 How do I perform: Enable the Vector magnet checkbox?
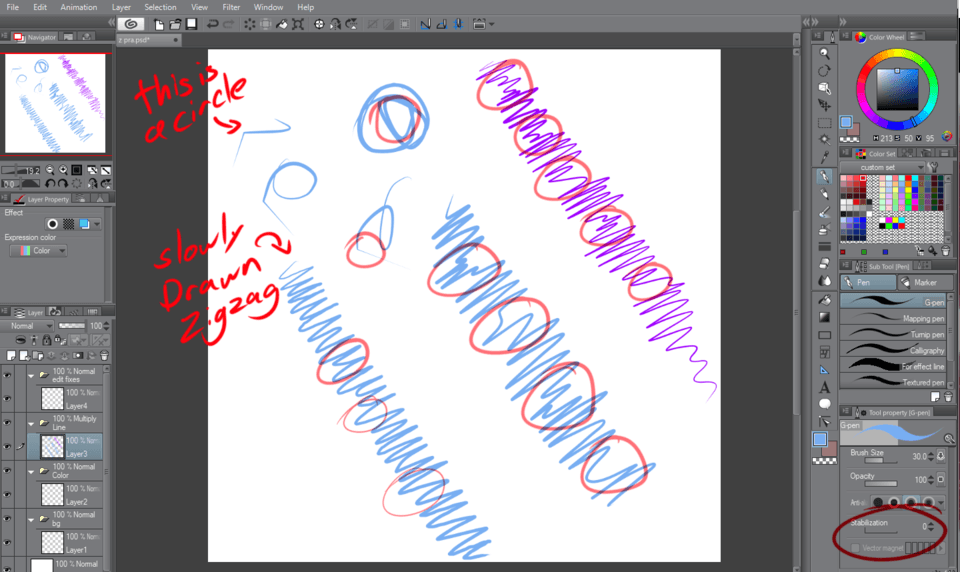point(855,548)
